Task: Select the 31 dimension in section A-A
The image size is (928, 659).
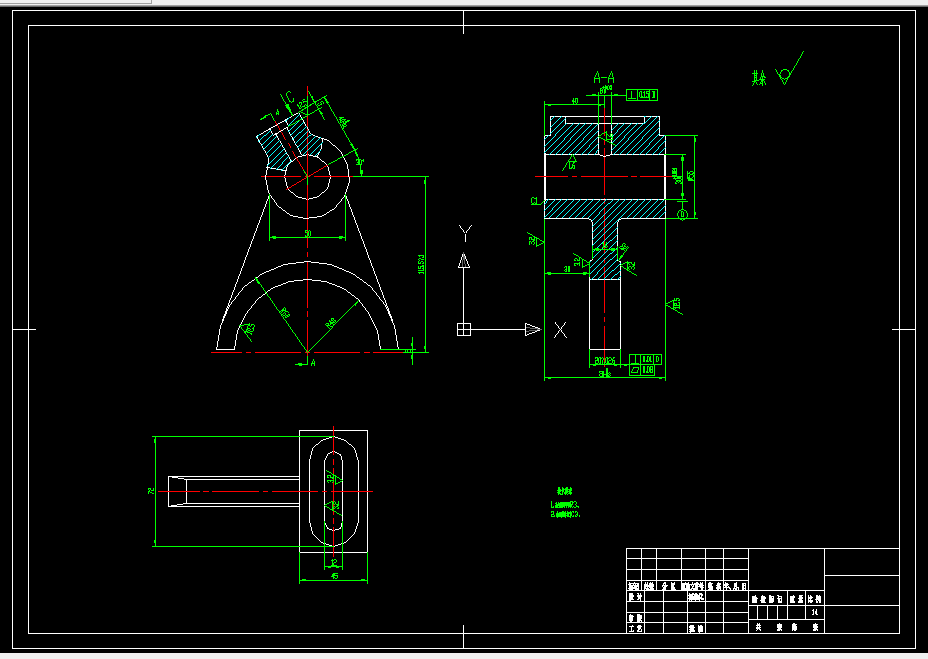Action: coord(566,269)
